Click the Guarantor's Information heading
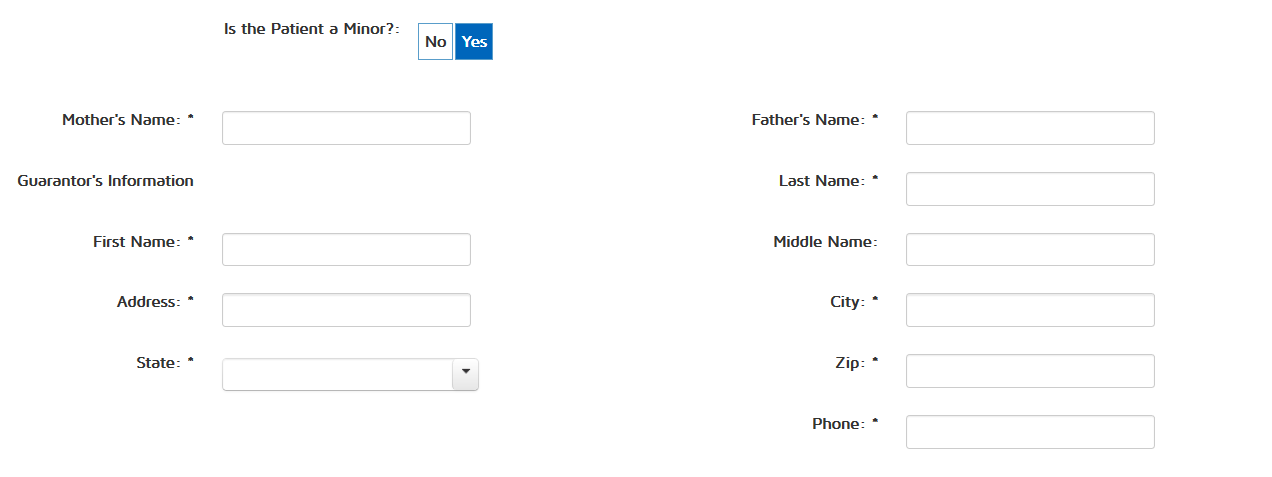This screenshot has width=1272, height=477. [x=105, y=181]
